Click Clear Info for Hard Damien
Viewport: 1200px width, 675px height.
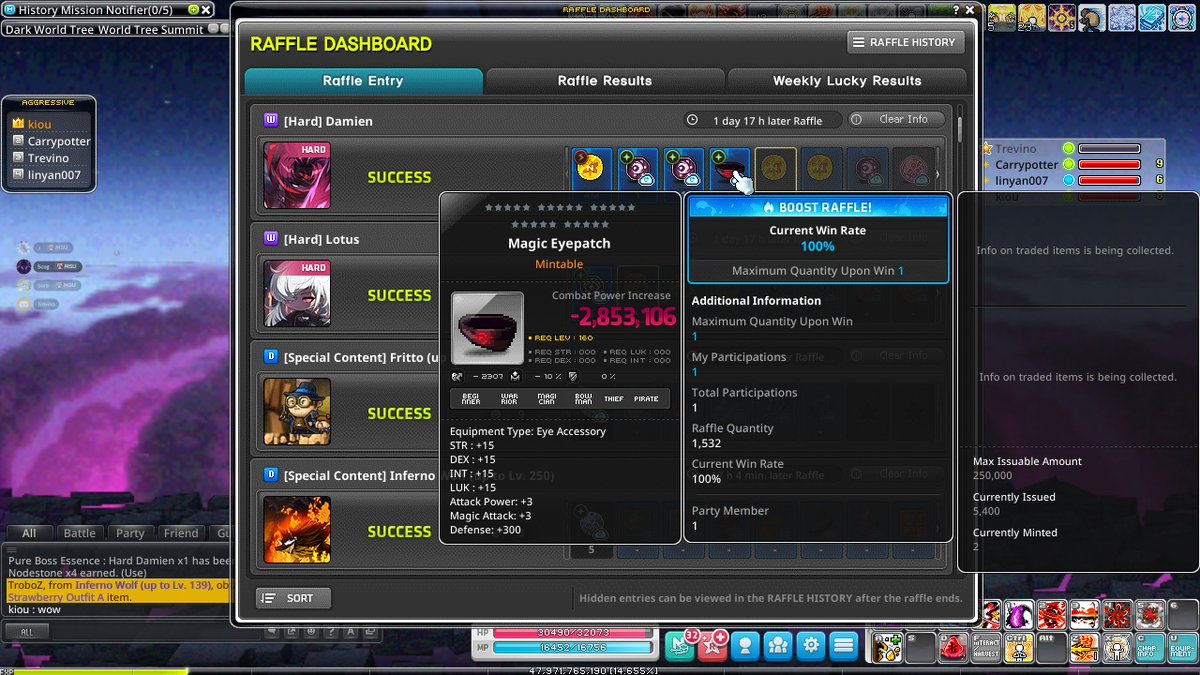pos(896,119)
